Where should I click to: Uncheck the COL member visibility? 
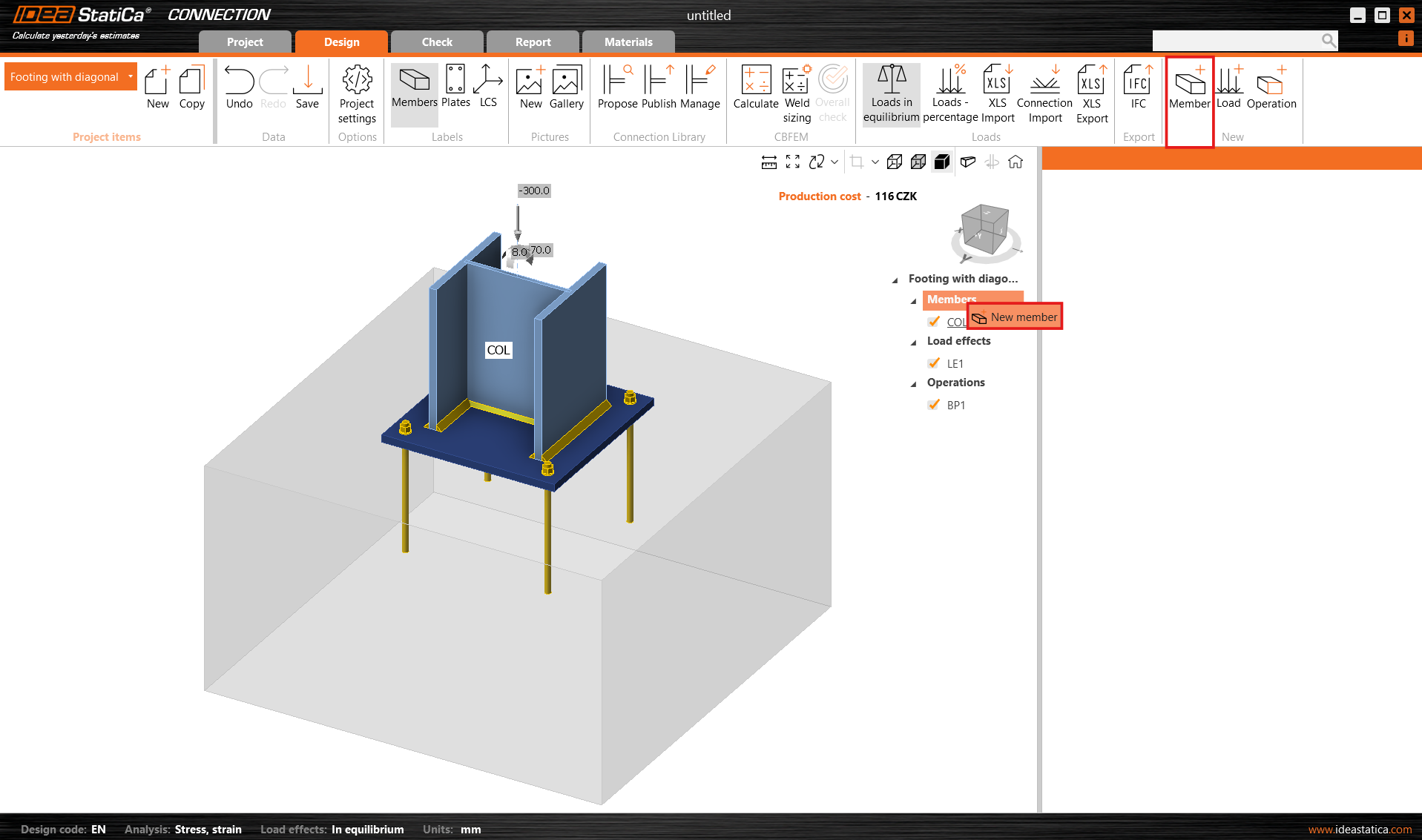(933, 322)
